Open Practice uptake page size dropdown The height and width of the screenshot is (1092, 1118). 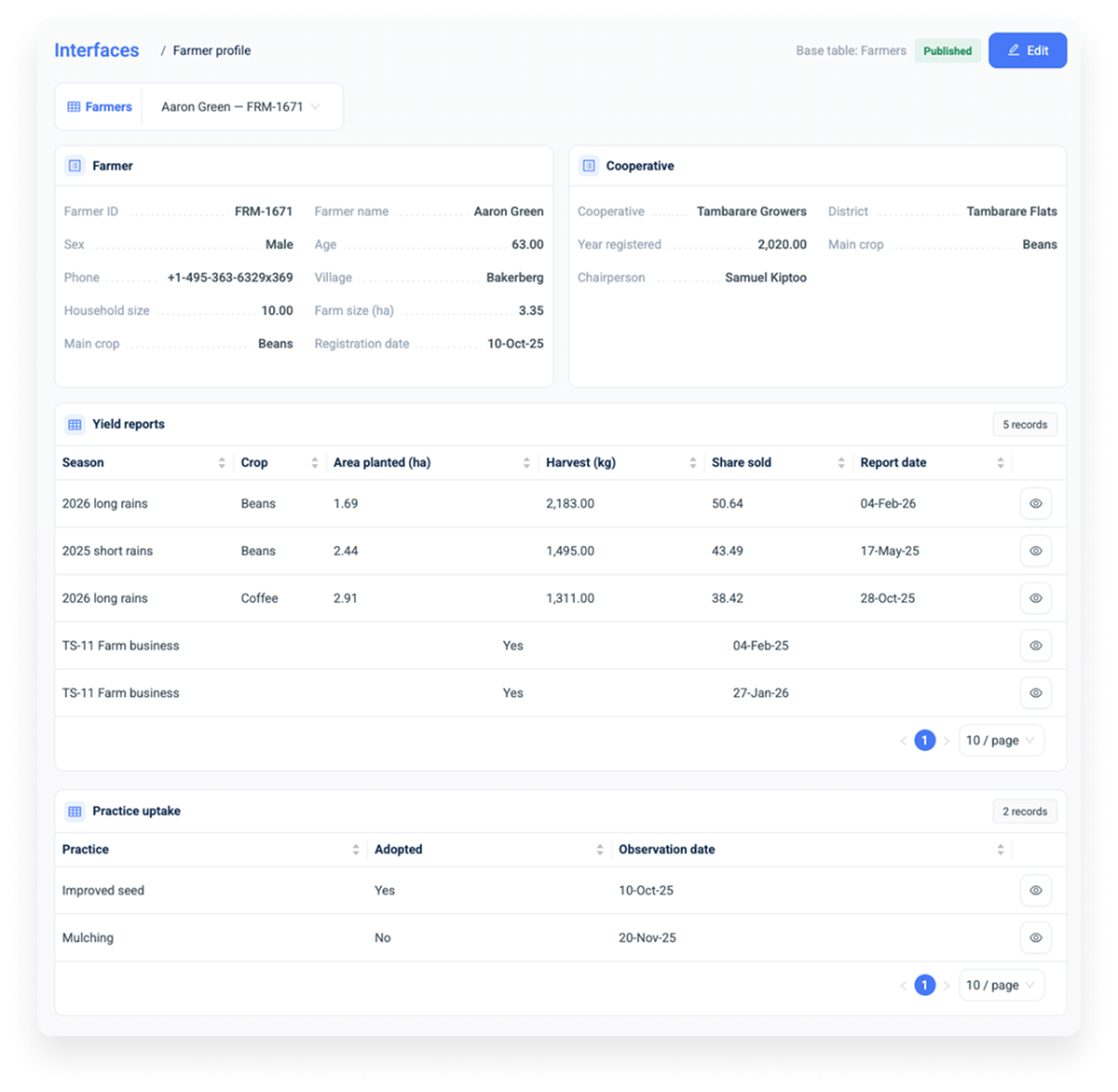coord(1002,986)
